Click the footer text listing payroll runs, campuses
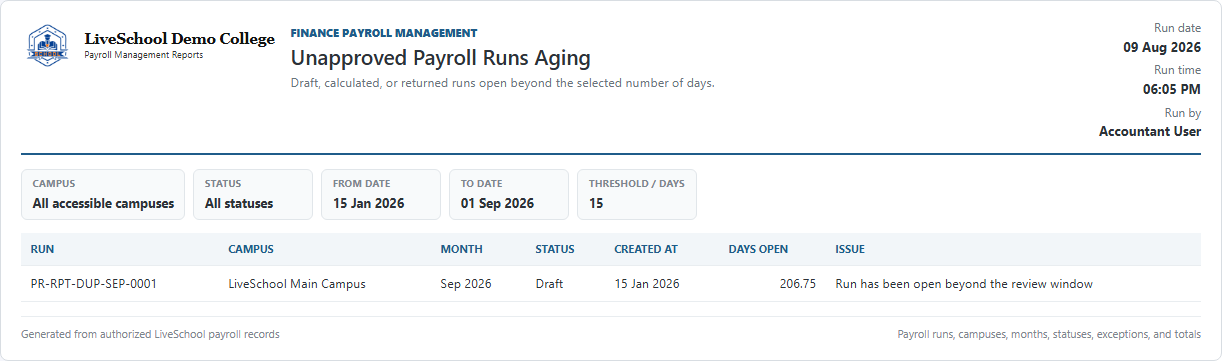The height and width of the screenshot is (362, 1222). 1049,334
